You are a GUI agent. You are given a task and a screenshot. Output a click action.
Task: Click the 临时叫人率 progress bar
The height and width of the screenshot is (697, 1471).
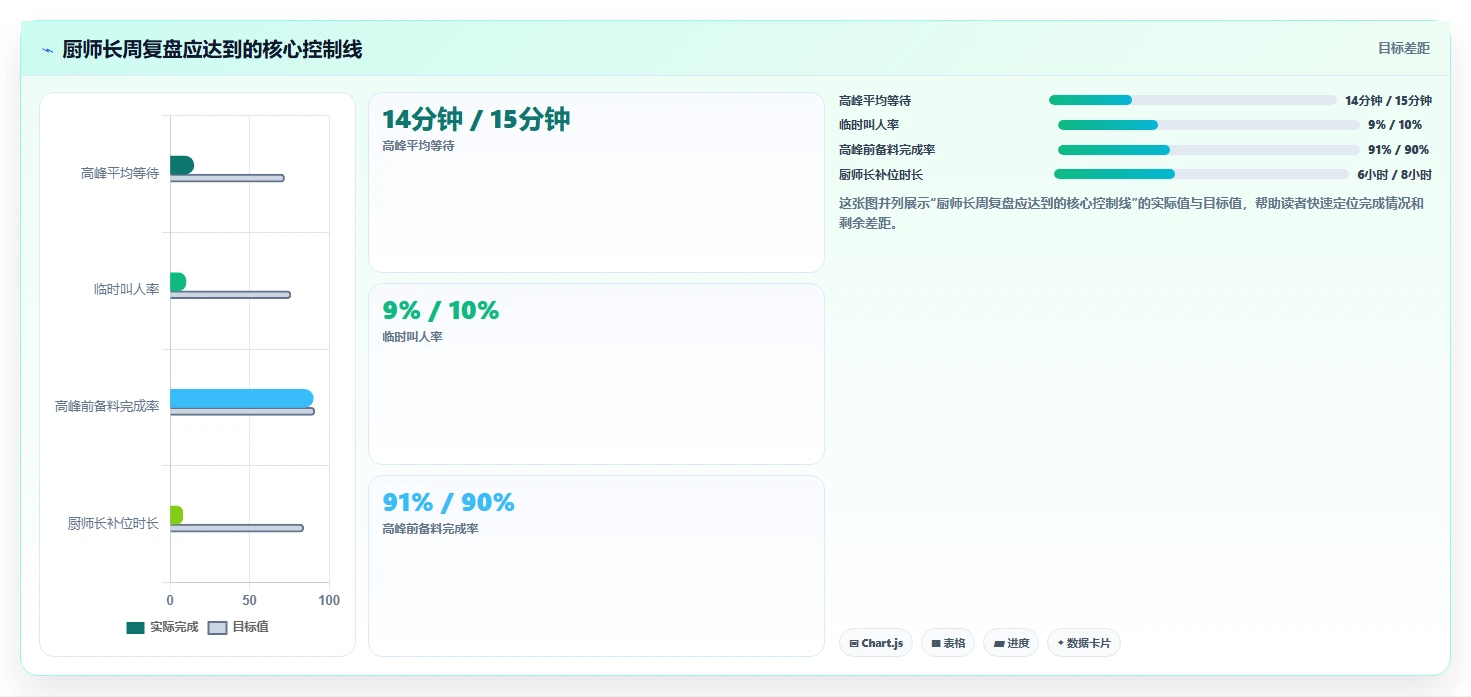pos(1209,125)
